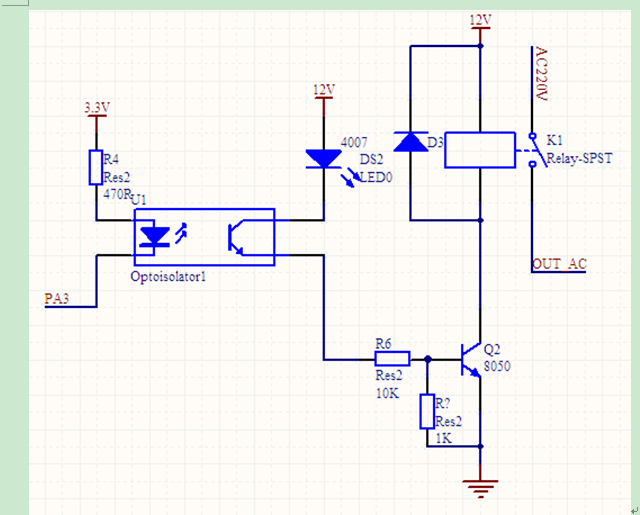The width and height of the screenshot is (640, 515).
Task: Click the Relay-SPST comment text
Action: coord(580,158)
